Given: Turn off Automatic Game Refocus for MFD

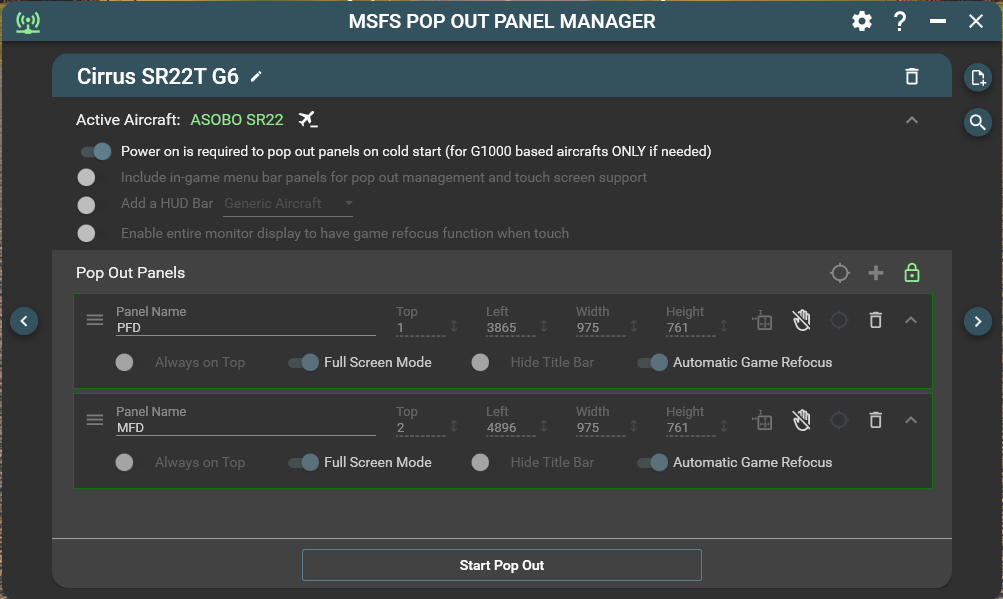Looking at the screenshot, I should [653, 462].
